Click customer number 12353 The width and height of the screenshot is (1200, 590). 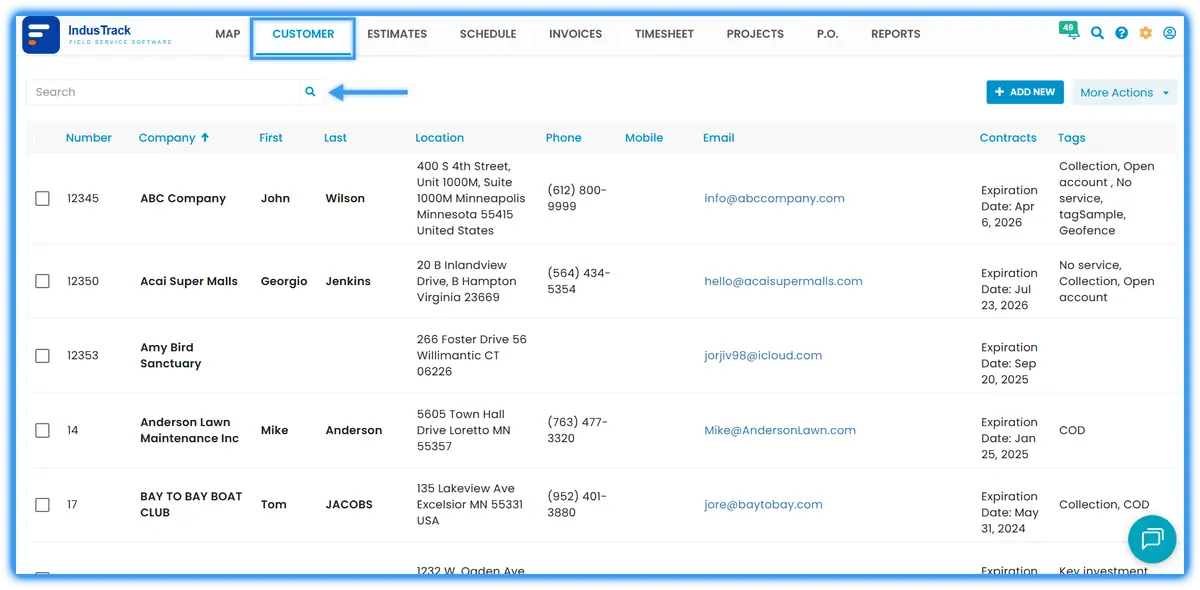pyautogui.click(x=83, y=356)
